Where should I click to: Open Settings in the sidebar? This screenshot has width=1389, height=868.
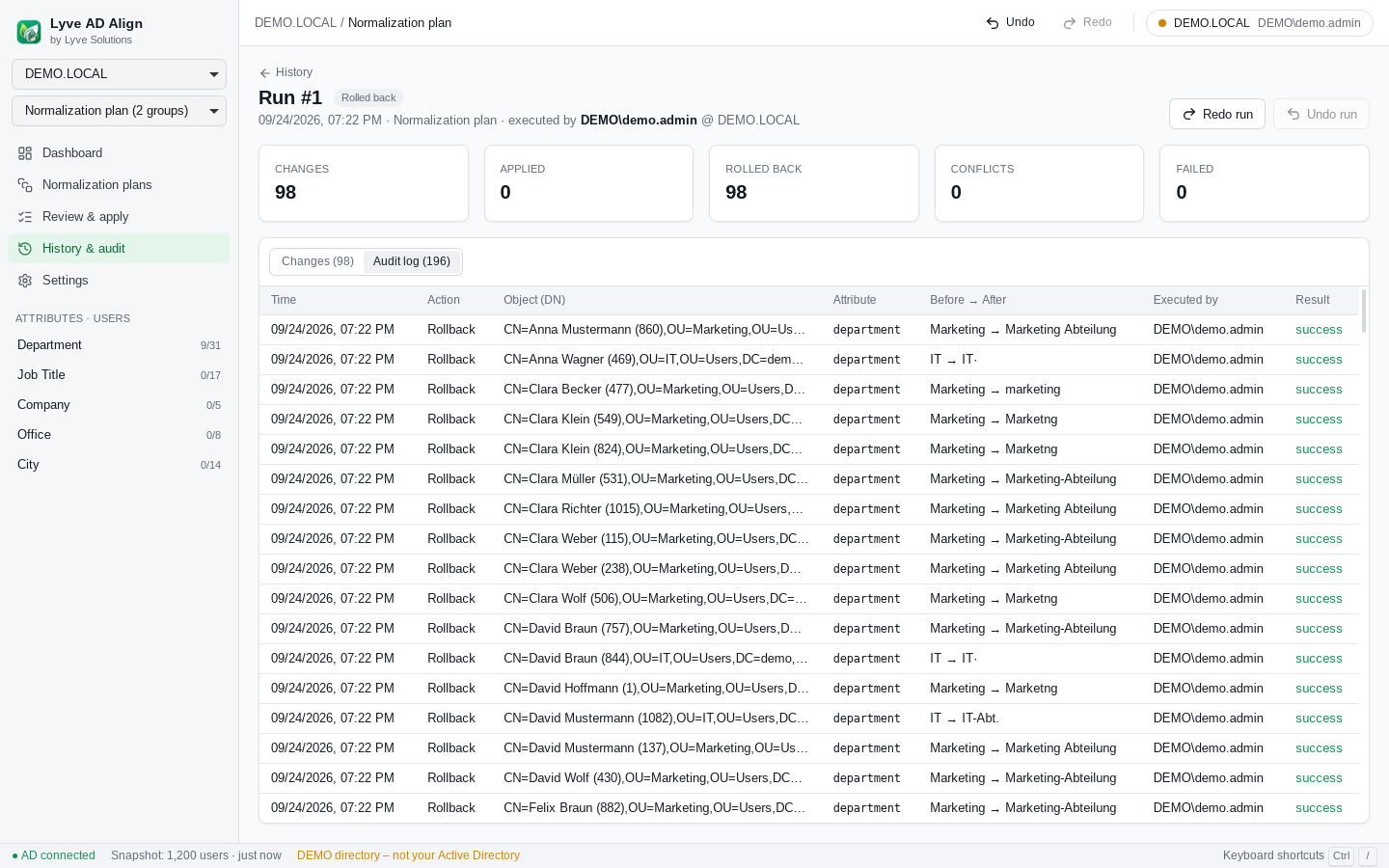click(x=119, y=281)
